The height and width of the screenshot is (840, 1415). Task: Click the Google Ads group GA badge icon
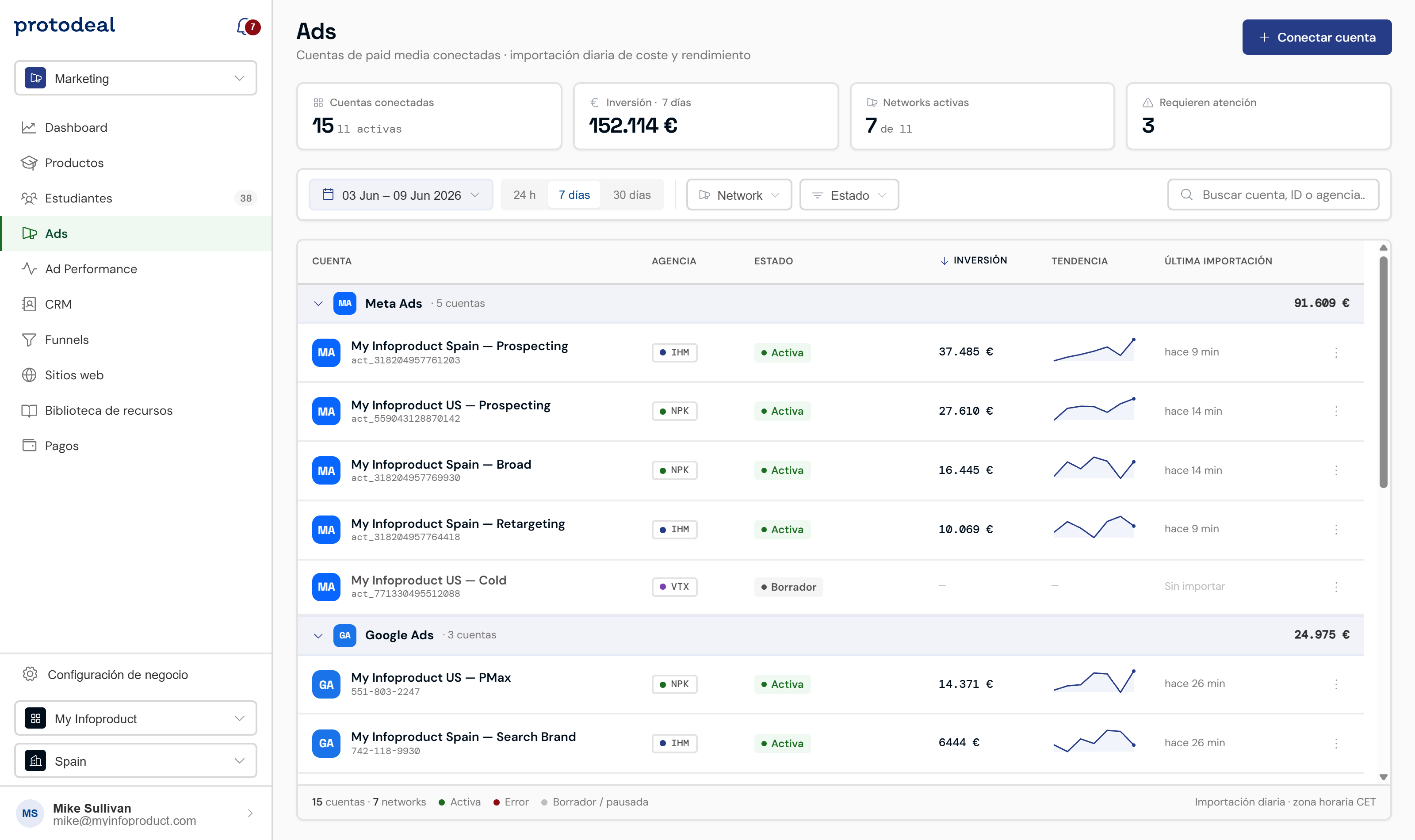(345, 635)
